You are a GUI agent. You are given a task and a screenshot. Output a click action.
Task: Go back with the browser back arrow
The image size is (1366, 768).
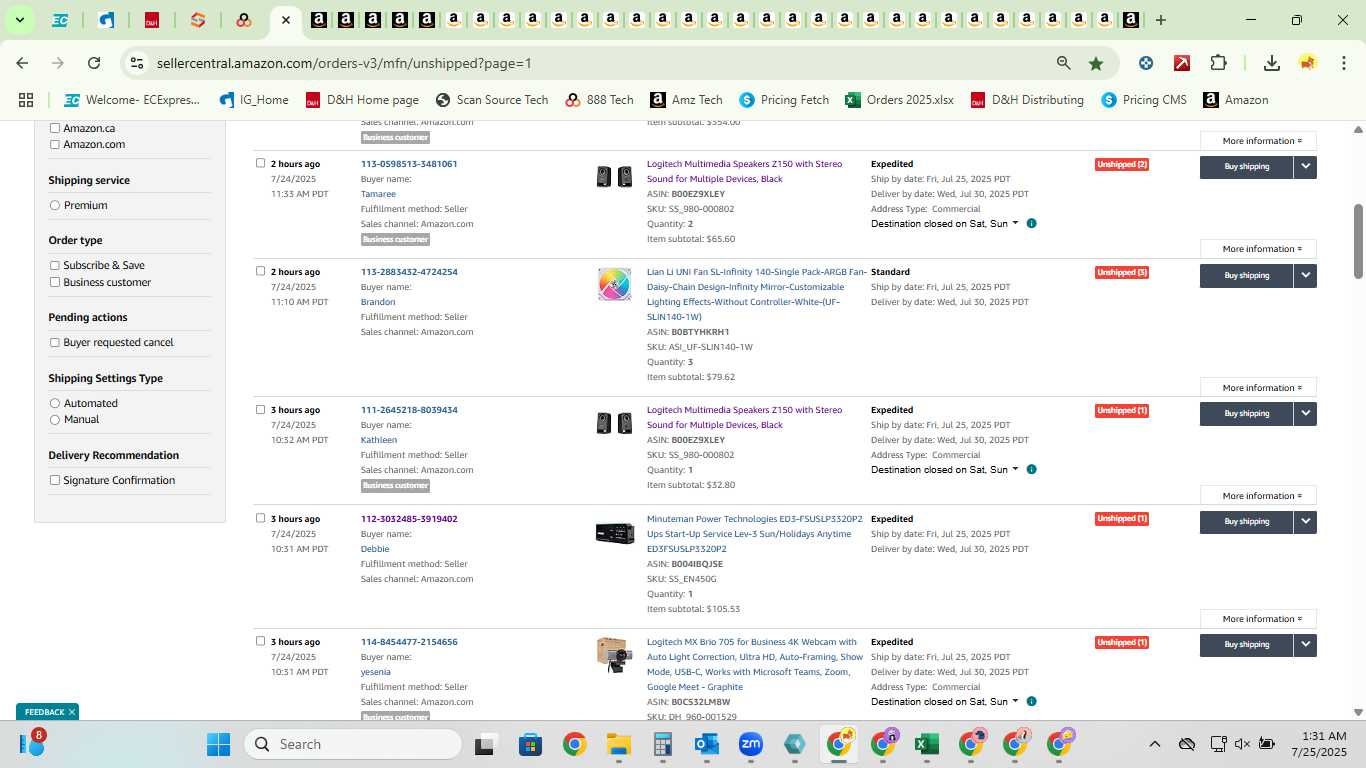pyautogui.click(x=22, y=63)
